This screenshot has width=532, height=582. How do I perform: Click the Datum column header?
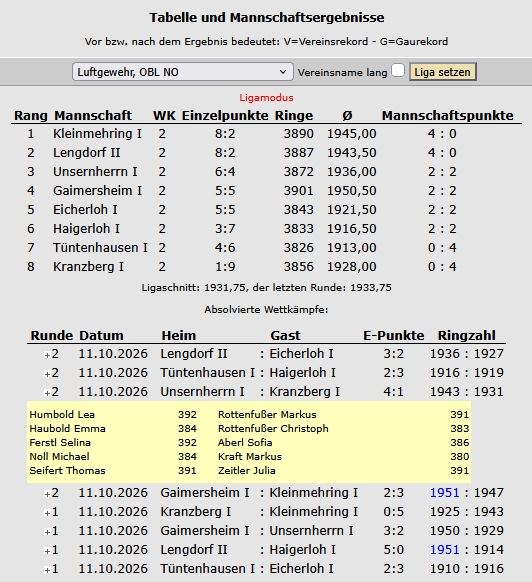[x=101, y=335]
